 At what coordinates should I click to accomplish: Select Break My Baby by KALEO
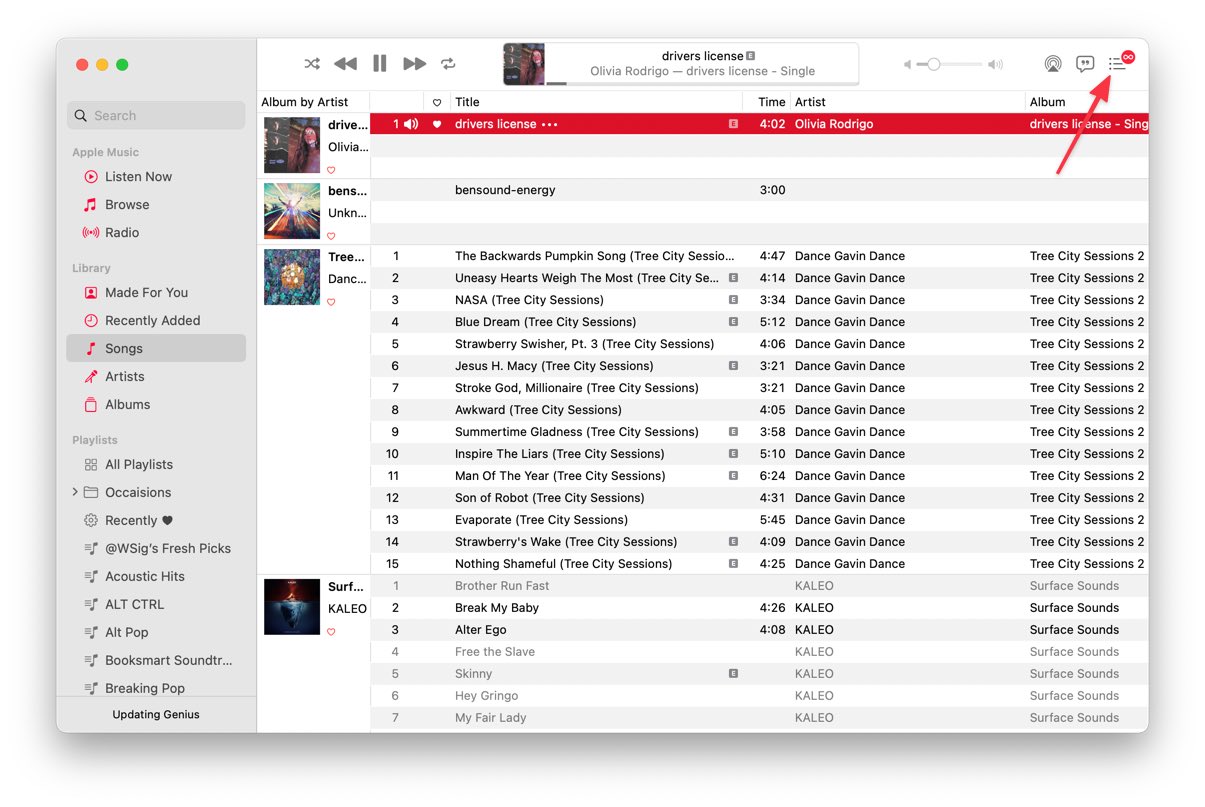759,608
